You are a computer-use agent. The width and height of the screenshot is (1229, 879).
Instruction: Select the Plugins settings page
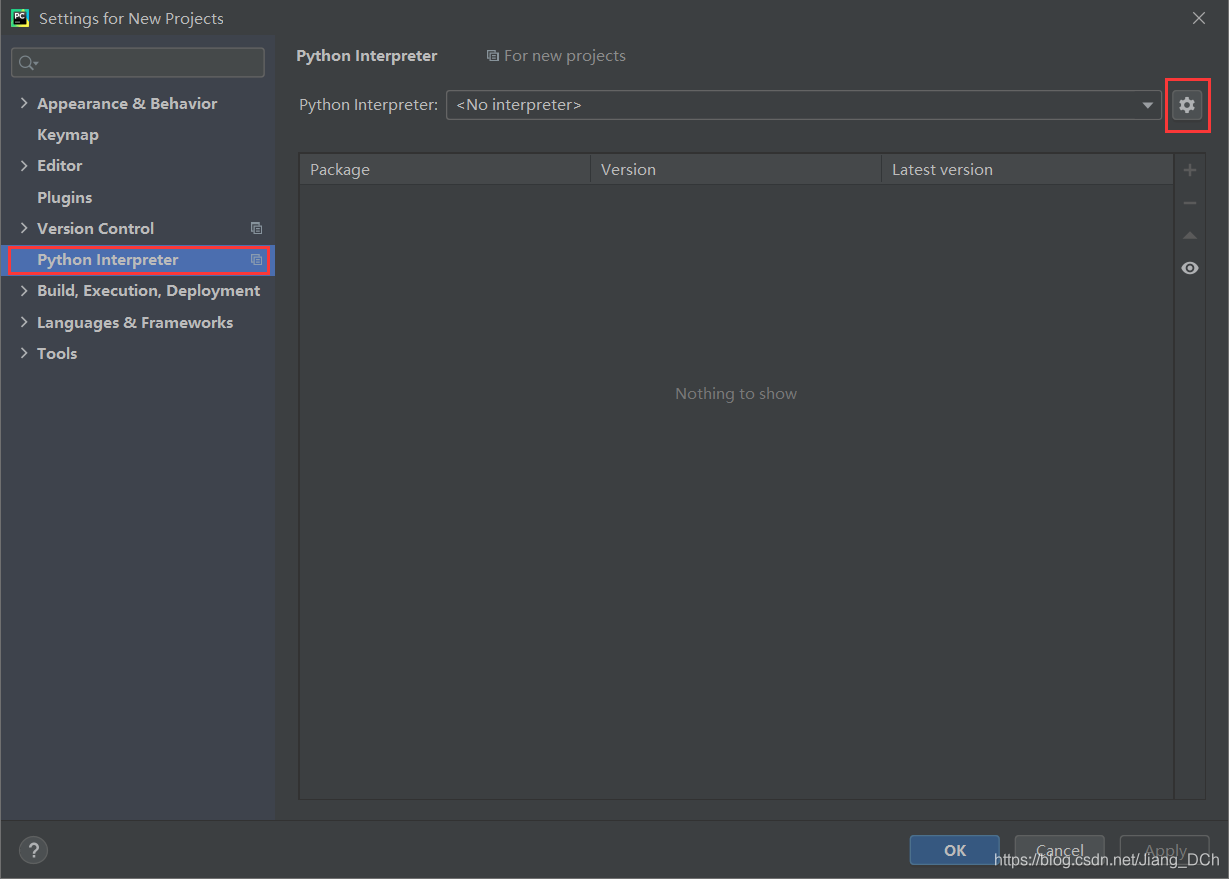pyautogui.click(x=64, y=197)
